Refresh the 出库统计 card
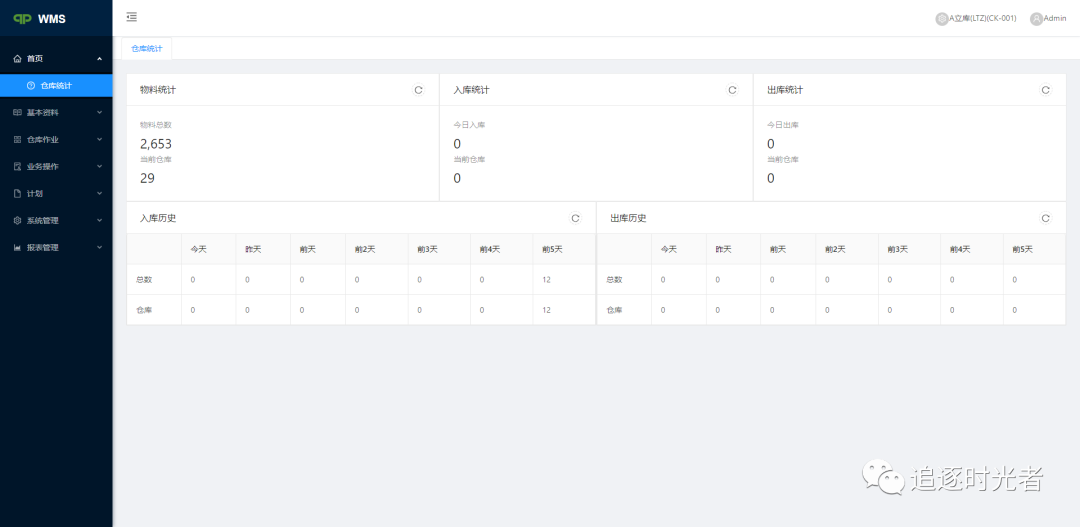 coord(1046,90)
